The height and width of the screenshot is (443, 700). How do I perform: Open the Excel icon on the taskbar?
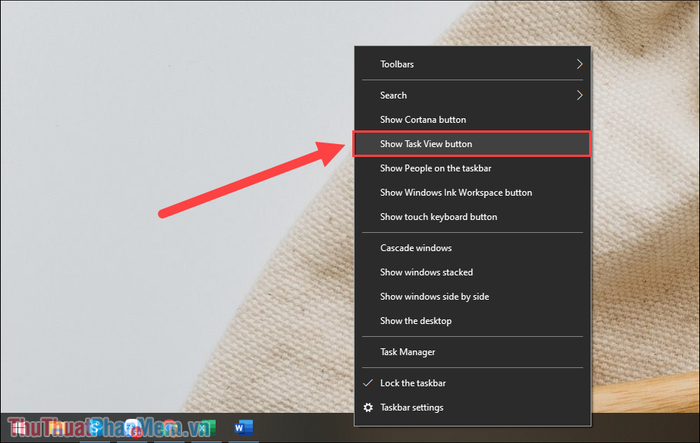(x=206, y=428)
